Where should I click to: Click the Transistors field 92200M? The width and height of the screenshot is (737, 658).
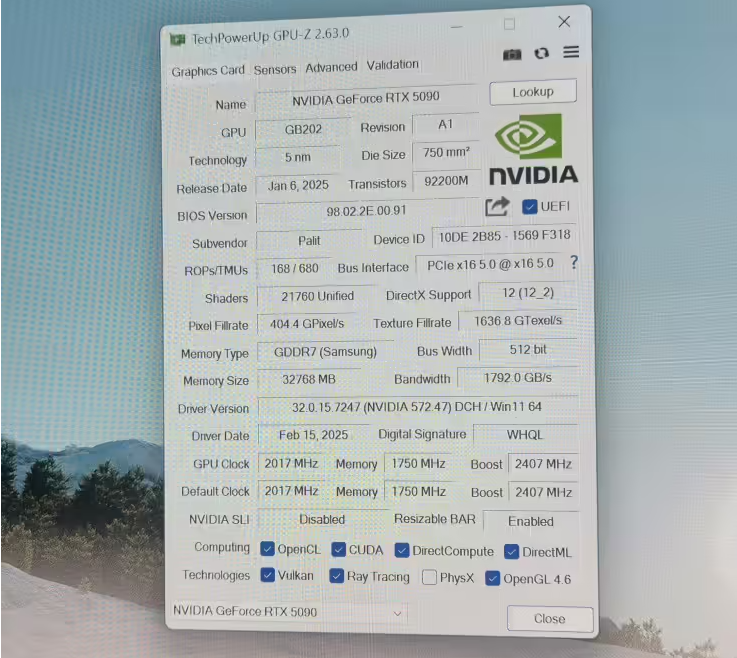point(446,181)
